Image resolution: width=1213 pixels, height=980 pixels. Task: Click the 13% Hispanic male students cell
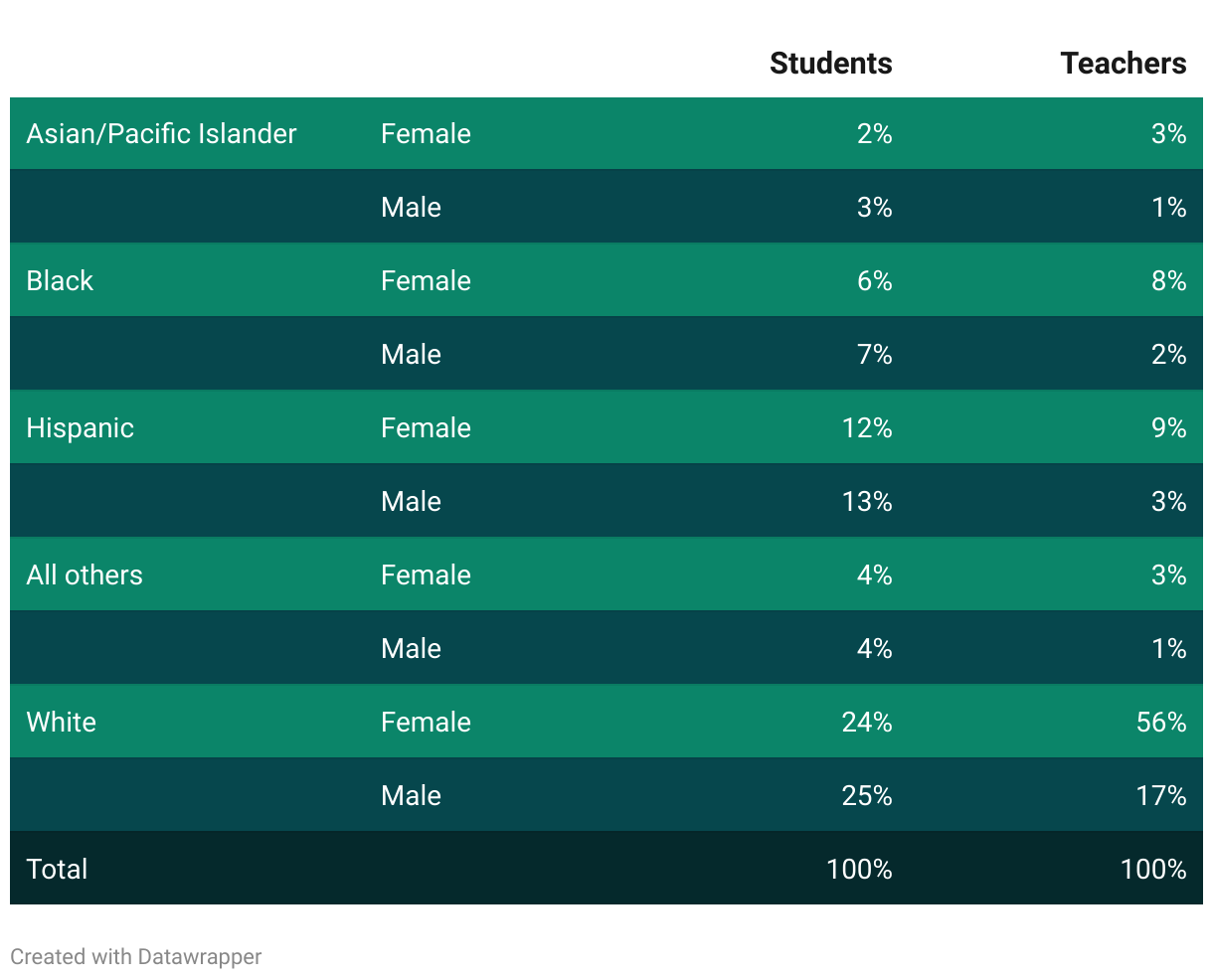coord(866,502)
